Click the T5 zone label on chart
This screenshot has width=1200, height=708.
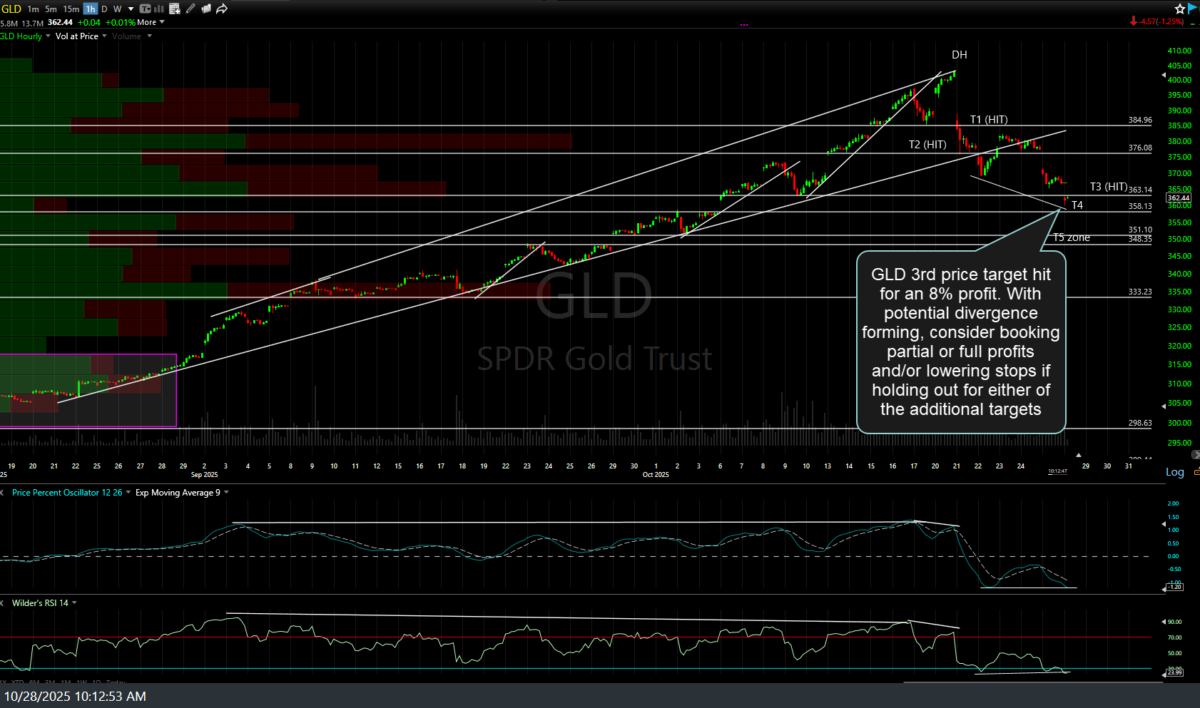pyautogui.click(x=1071, y=238)
